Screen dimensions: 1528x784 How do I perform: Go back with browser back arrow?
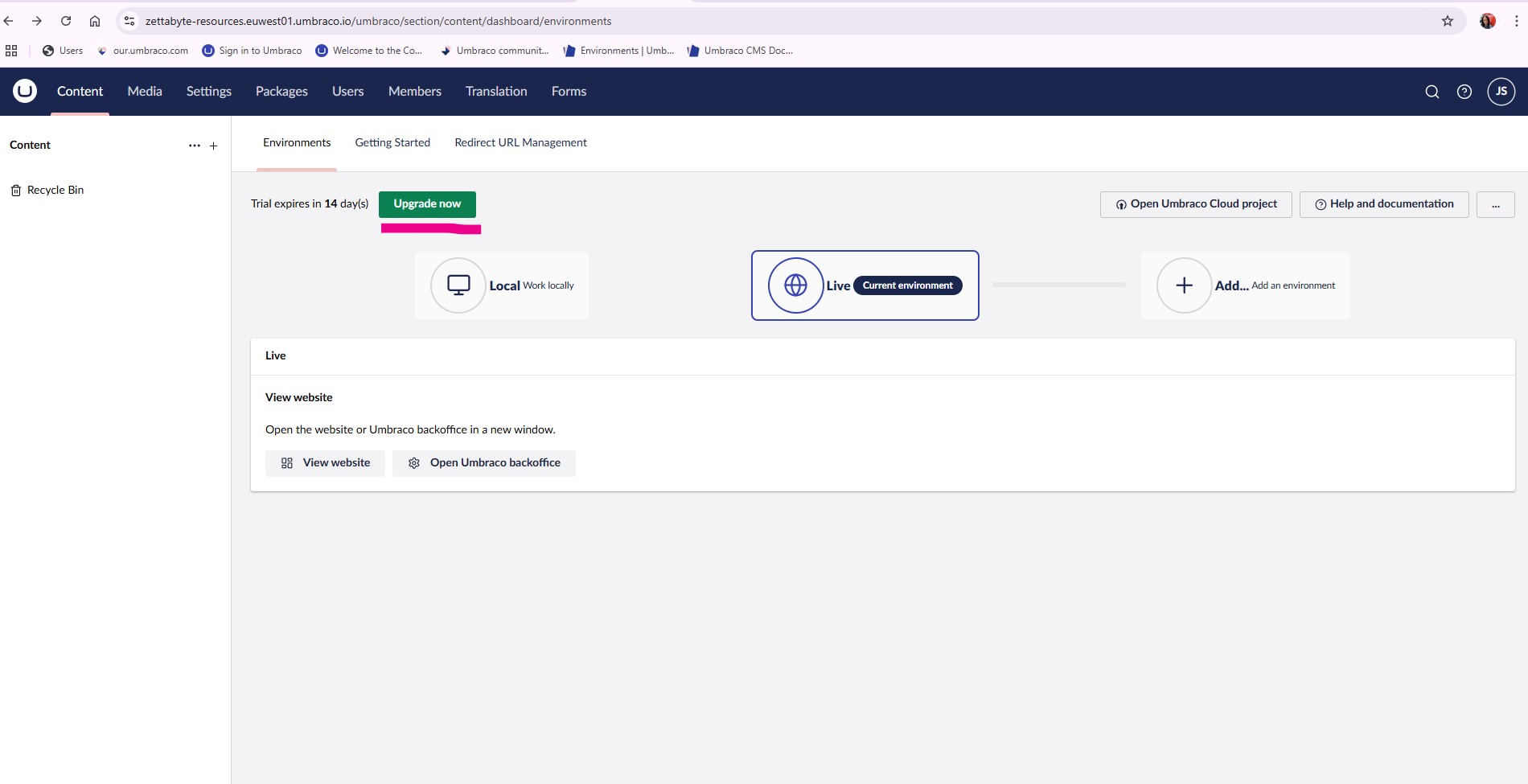point(9,21)
